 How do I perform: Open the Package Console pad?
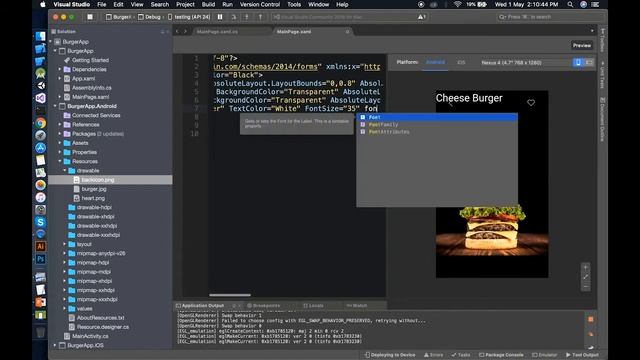click(501, 355)
